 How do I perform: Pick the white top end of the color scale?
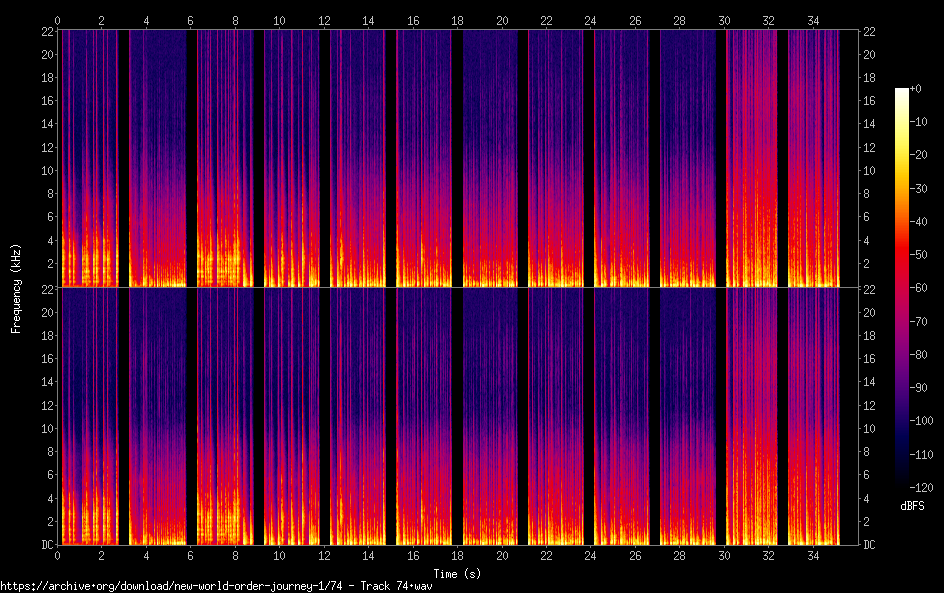902,92
